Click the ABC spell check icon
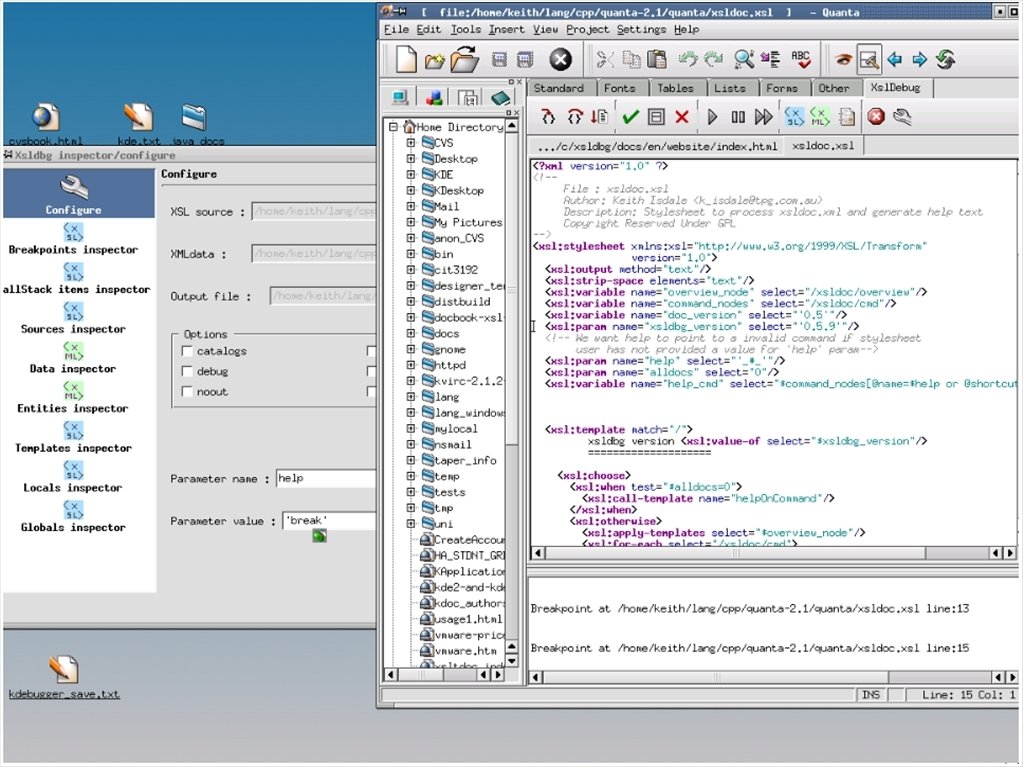The image size is (1023, 767). 801,59
